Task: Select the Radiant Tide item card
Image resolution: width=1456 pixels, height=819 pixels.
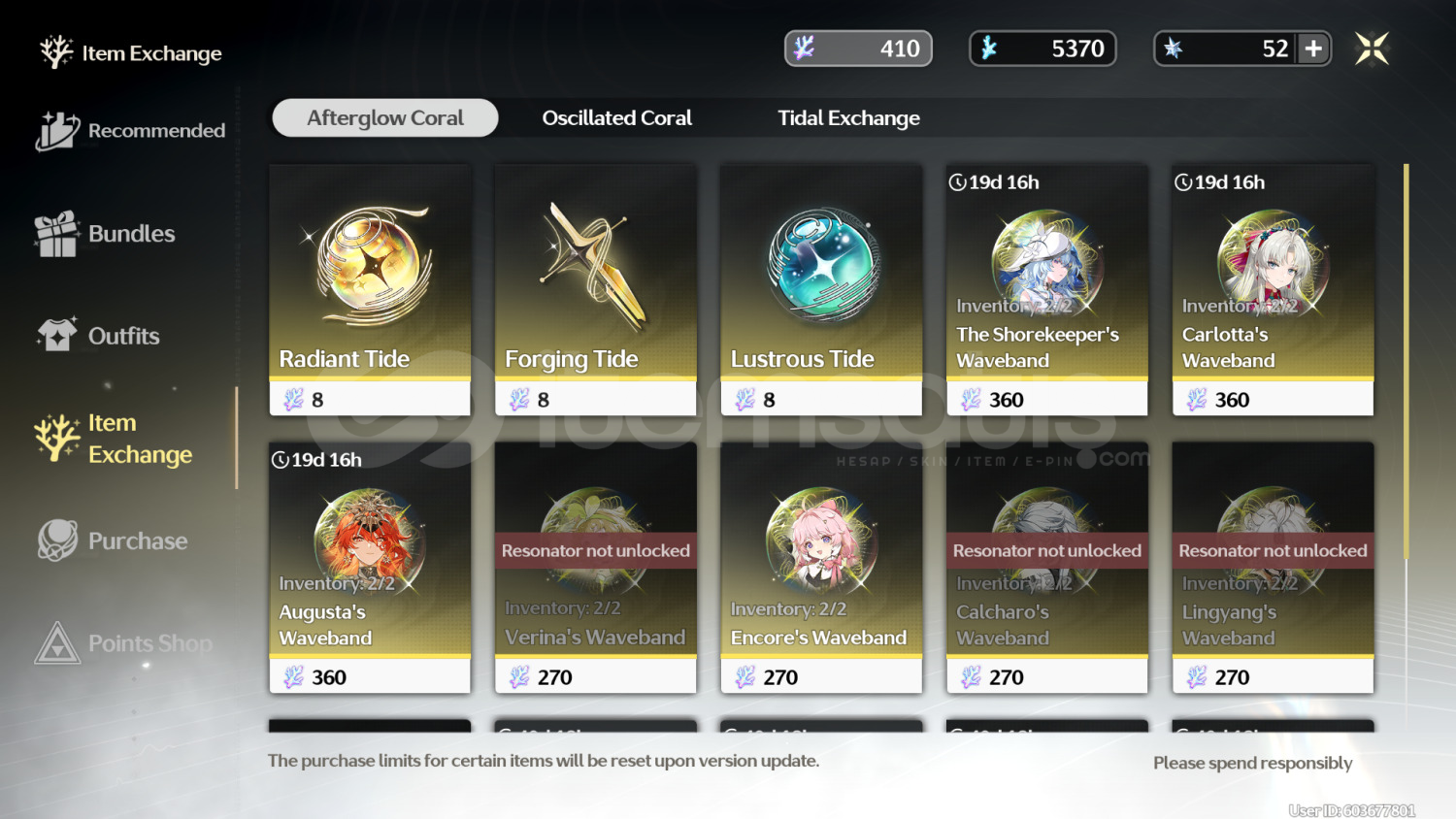Action: point(370,290)
